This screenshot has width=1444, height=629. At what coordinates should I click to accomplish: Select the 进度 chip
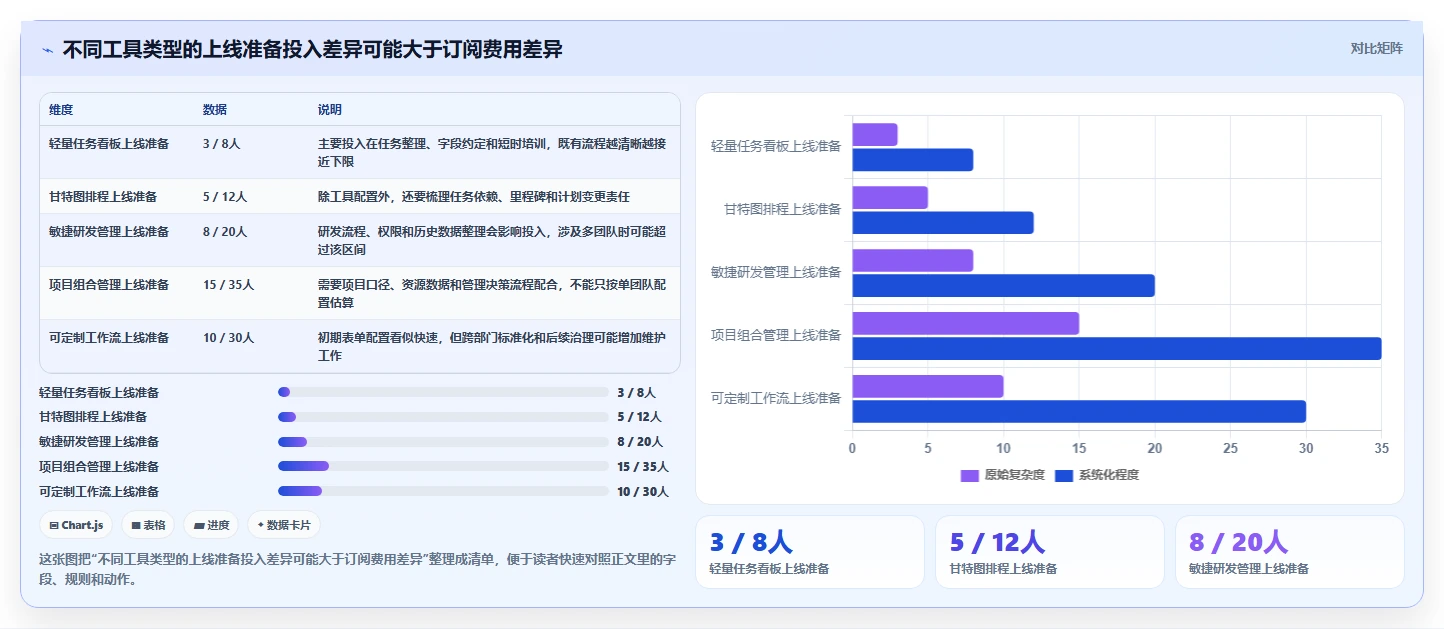[x=211, y=525]
